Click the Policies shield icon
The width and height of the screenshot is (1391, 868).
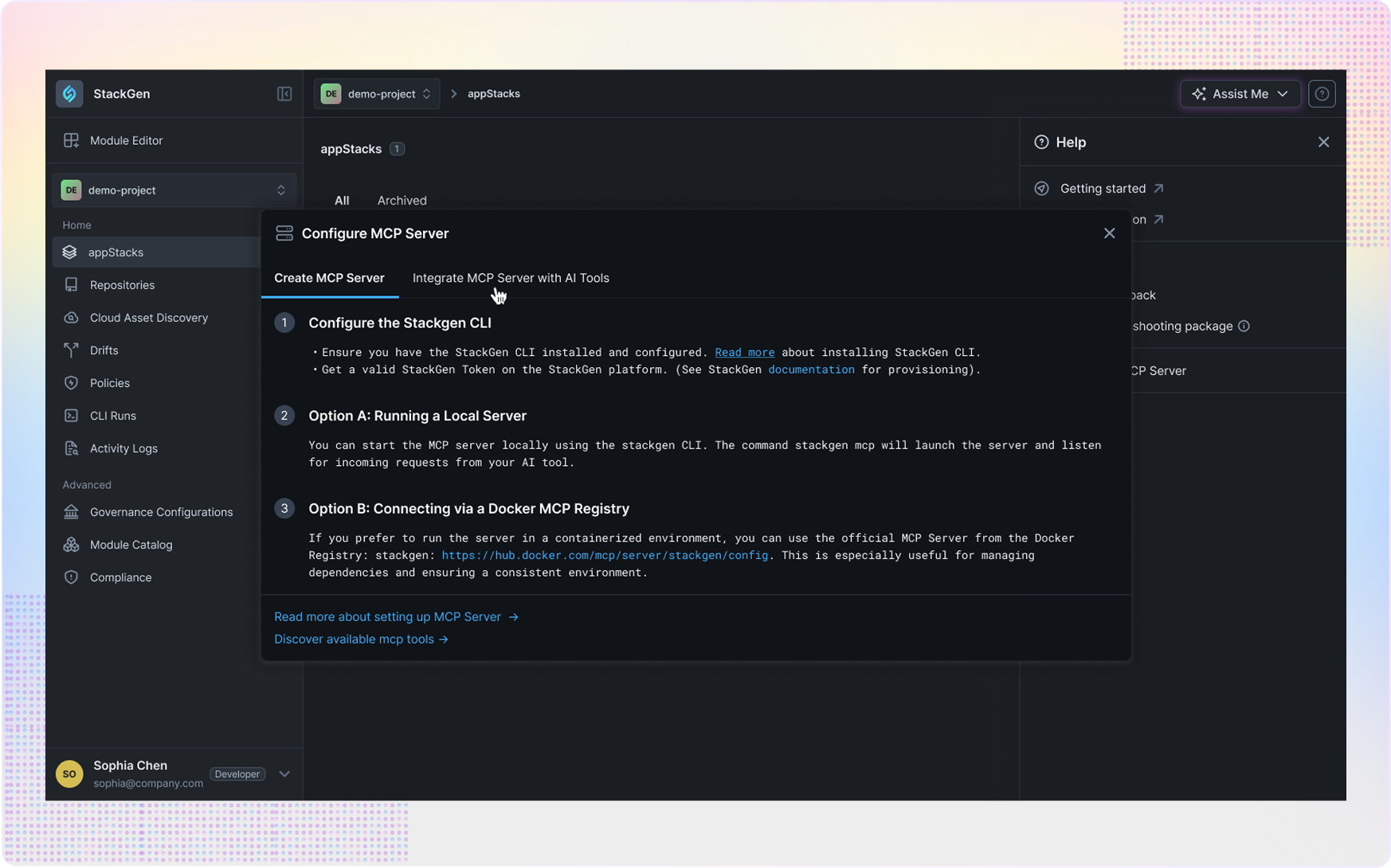point(72,383)
